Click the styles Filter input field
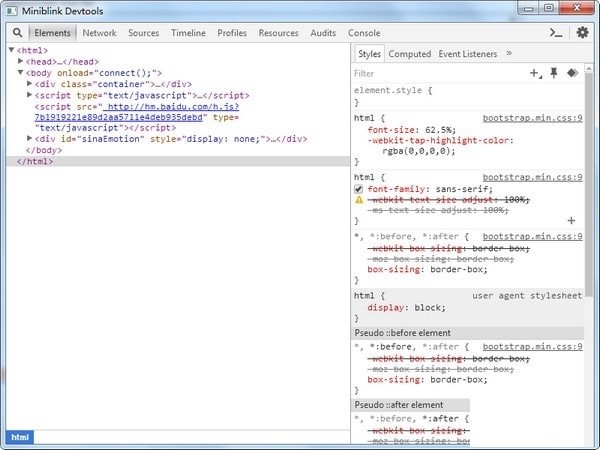 [435, 73]
